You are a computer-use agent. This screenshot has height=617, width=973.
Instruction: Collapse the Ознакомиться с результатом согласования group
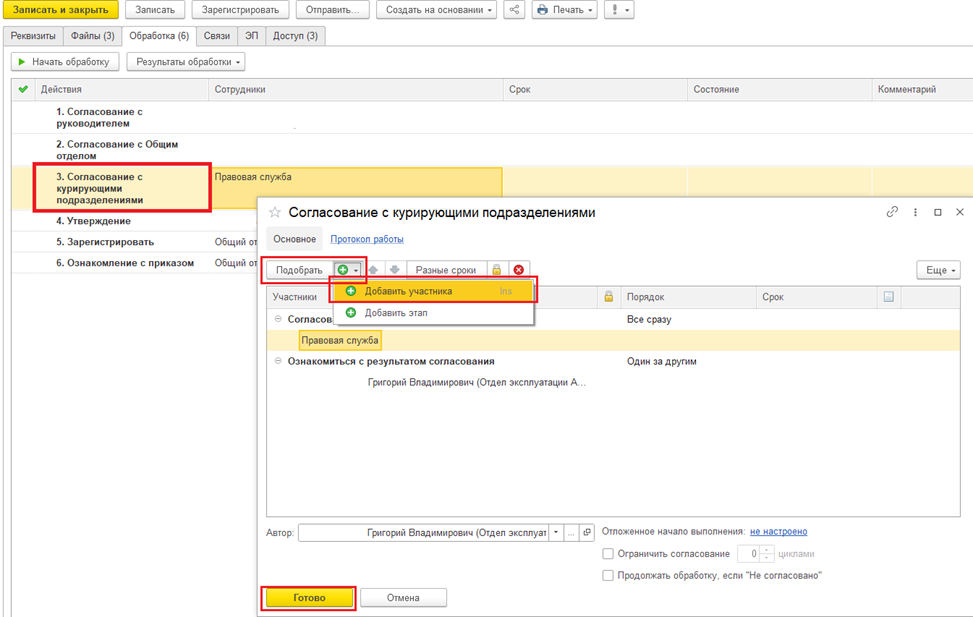coord(278,361)
